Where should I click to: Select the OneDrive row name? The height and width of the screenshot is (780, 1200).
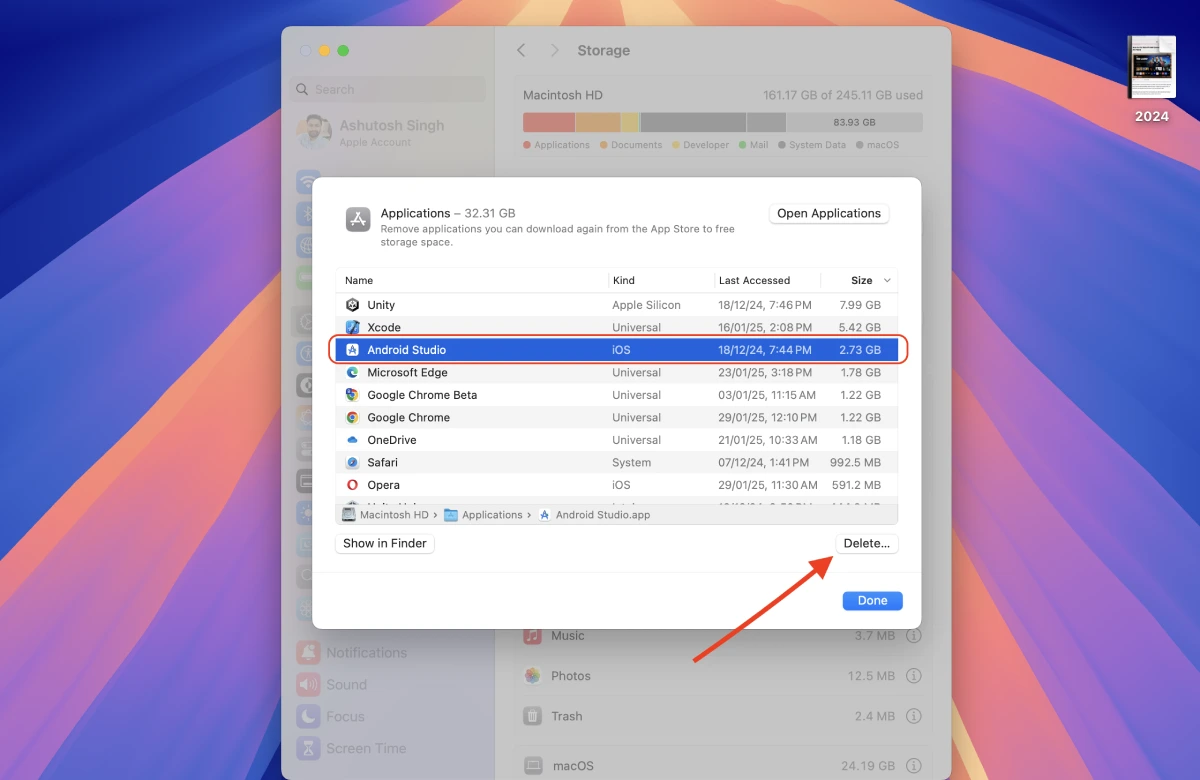392,440
